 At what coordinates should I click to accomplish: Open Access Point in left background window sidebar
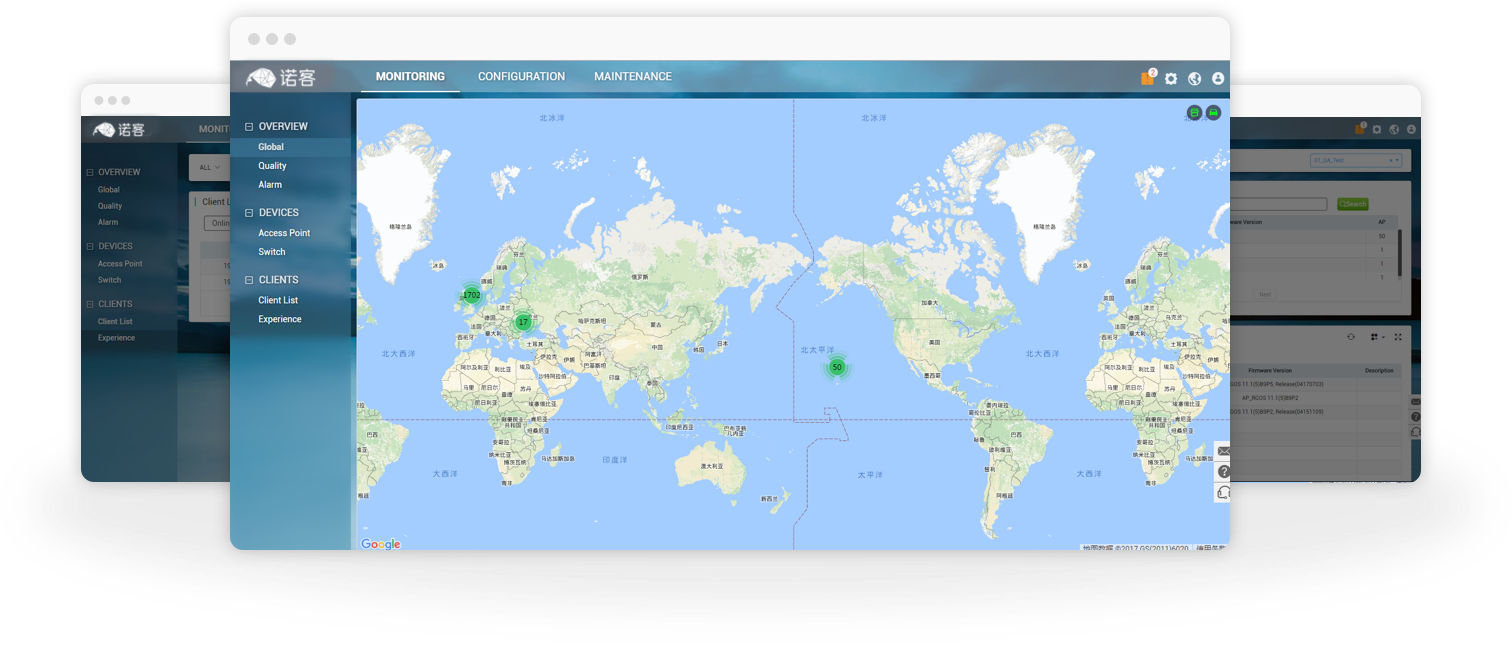click(x=120, y=264)
